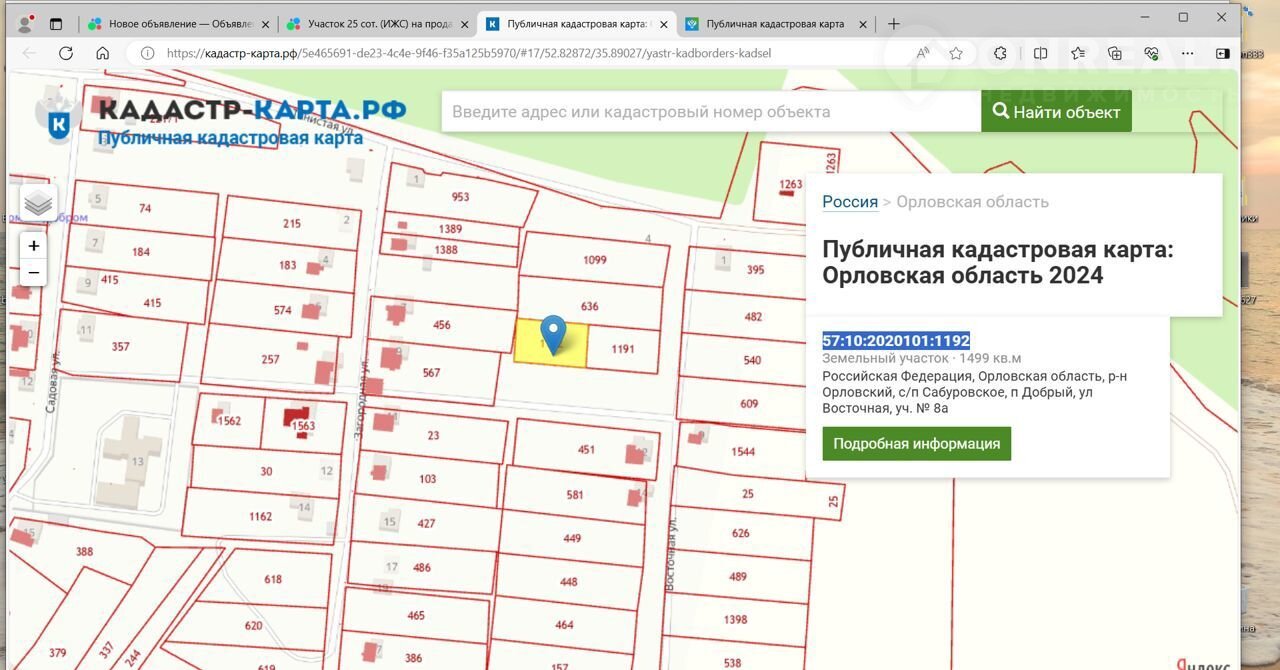Viewport: 1280px width, 670px height.
Task: Open the tab actions menu
Action: [x=56, y=24]
